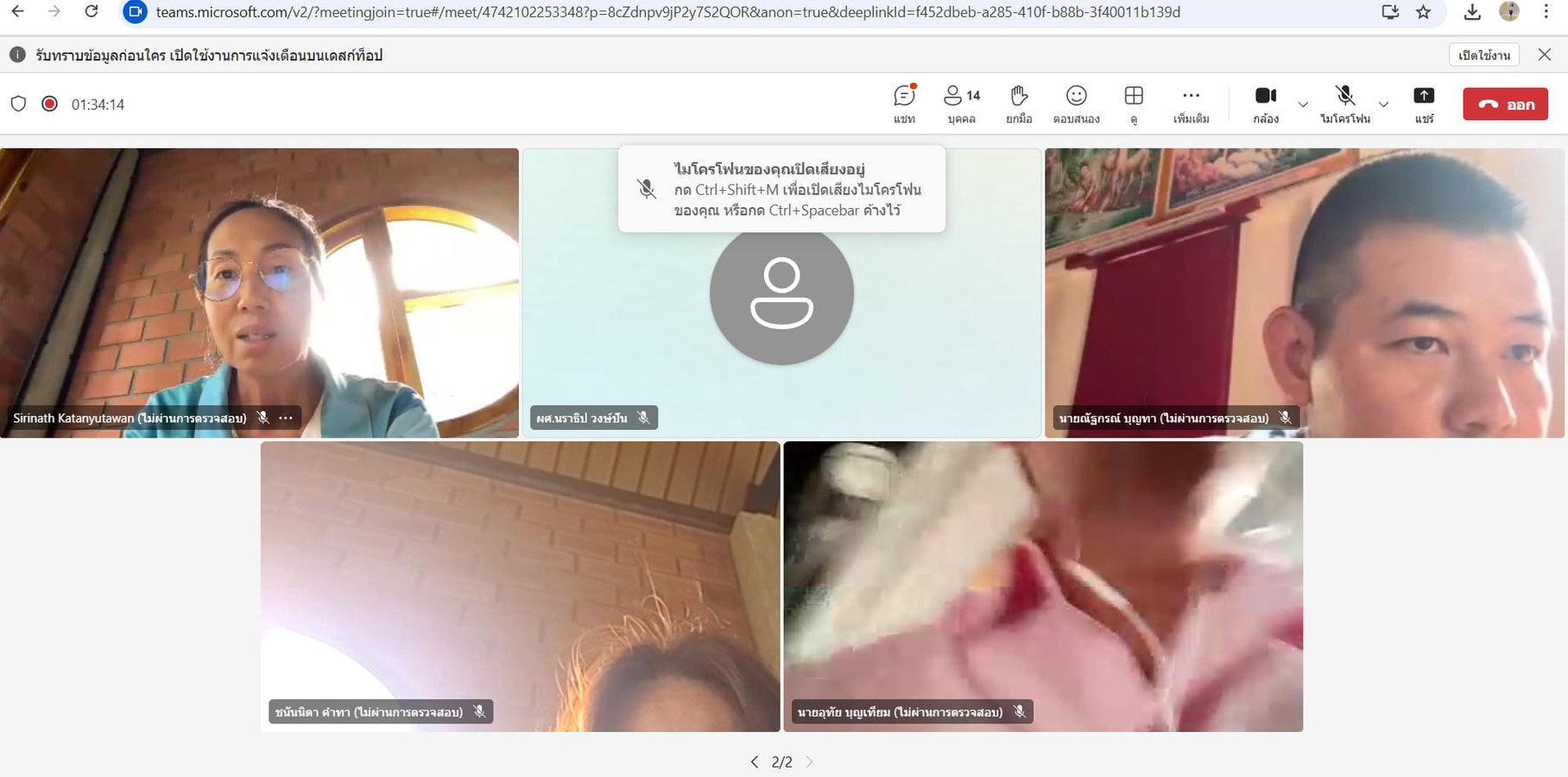Show the people participants list
The width and height of the screenshot is (1568, 777).
point(961,104)
